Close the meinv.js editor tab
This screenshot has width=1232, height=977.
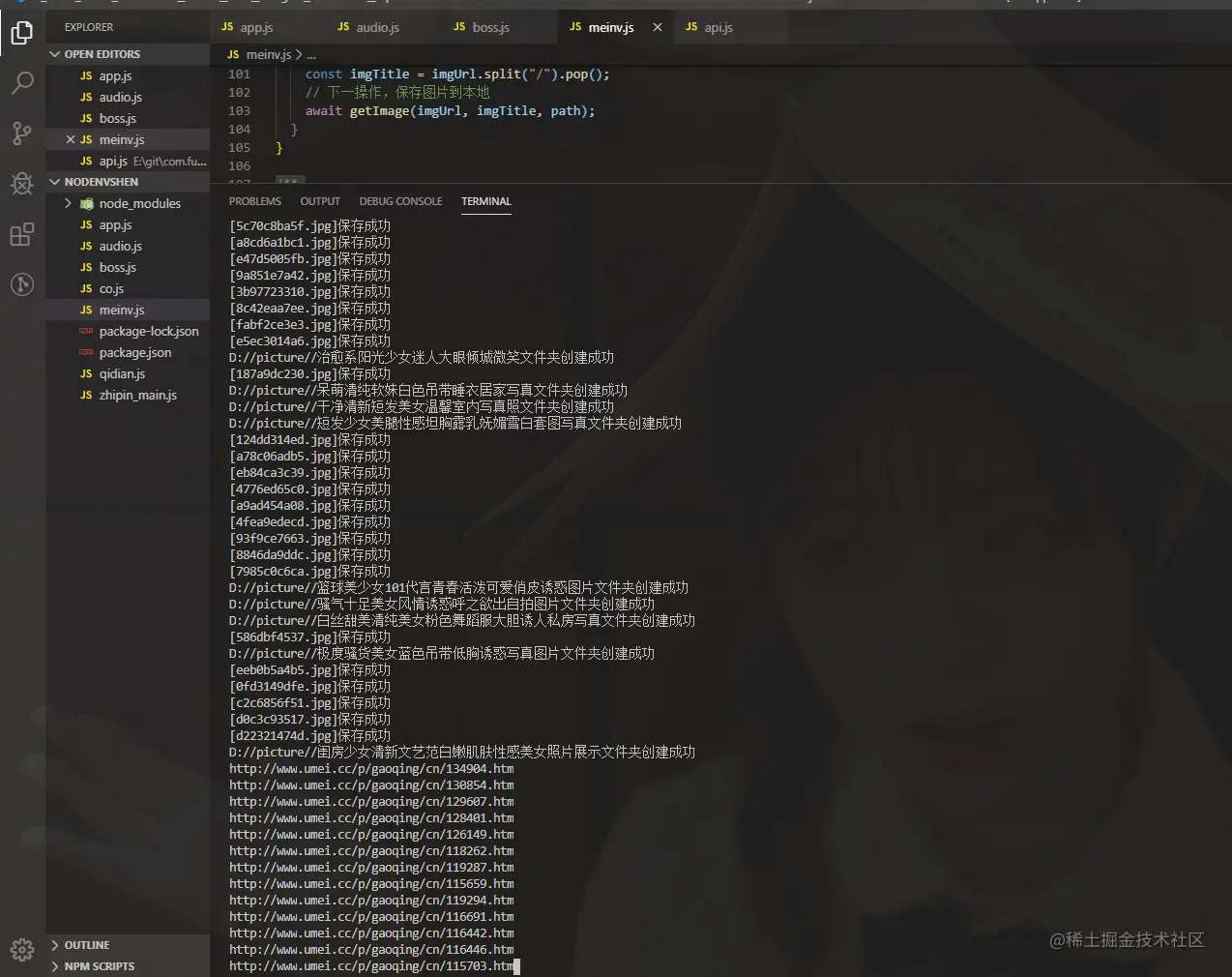[x=658, y=27]
